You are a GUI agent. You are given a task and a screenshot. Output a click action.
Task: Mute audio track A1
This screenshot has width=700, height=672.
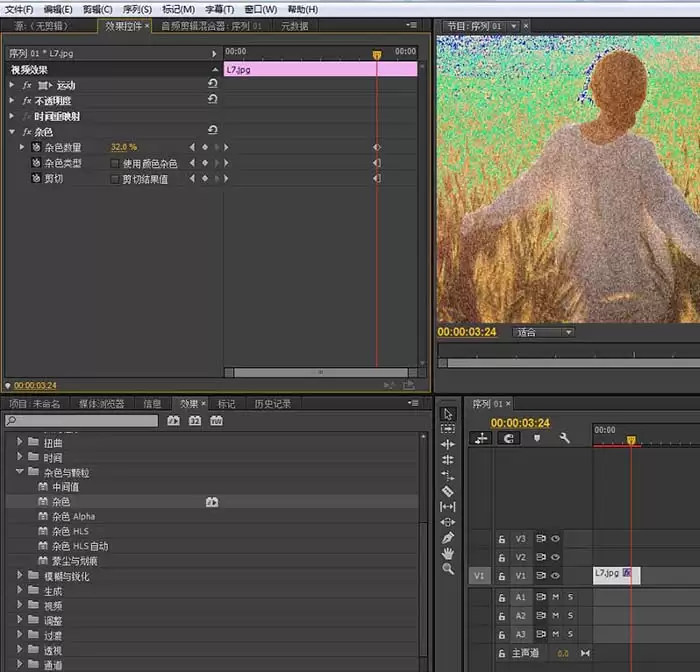(x=555, y=597)
